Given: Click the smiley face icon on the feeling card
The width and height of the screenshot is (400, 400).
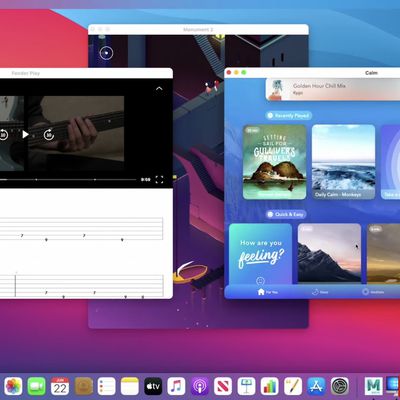Looking at the screenshot, I should (260, 281).
